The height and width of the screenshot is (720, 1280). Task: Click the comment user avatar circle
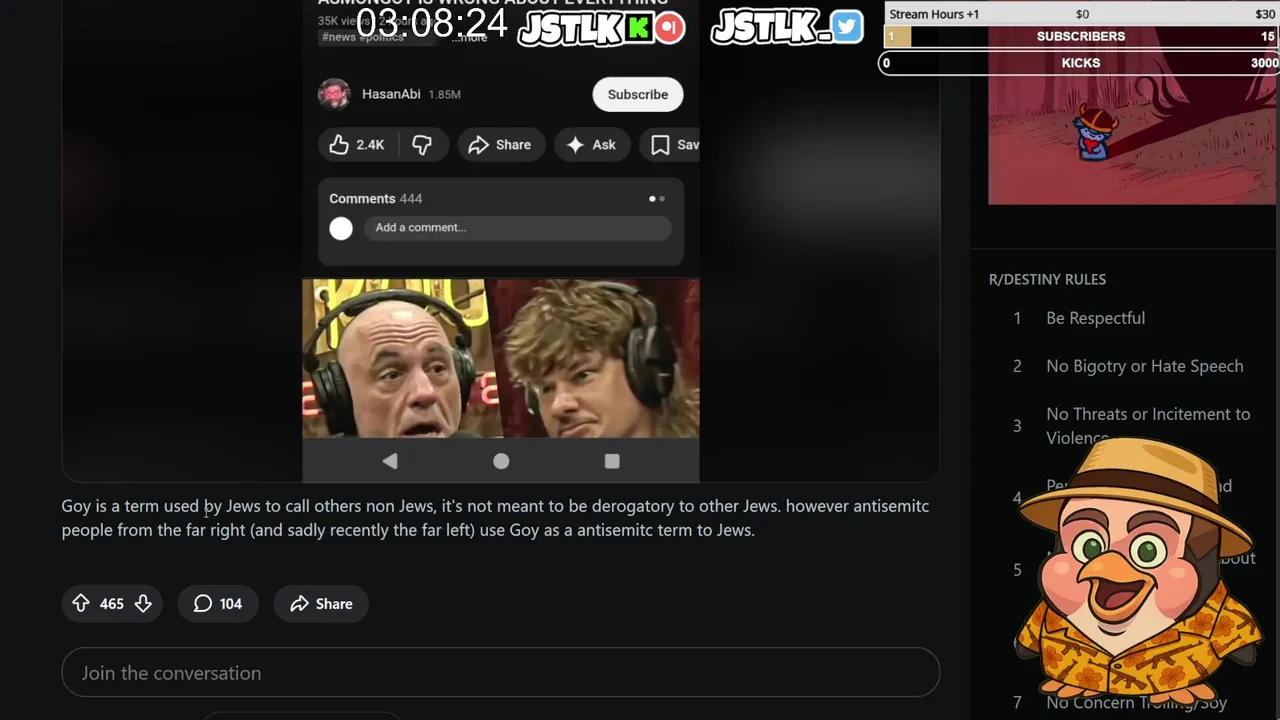point(341,228)
